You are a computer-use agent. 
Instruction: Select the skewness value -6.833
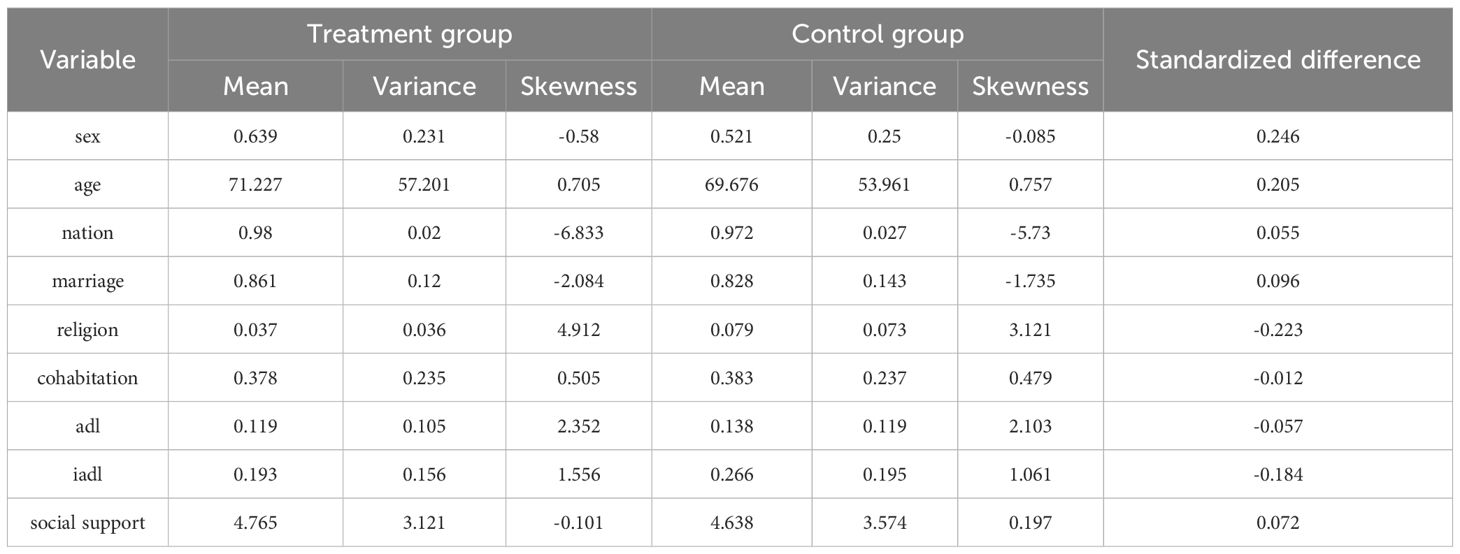click(578, 233)
